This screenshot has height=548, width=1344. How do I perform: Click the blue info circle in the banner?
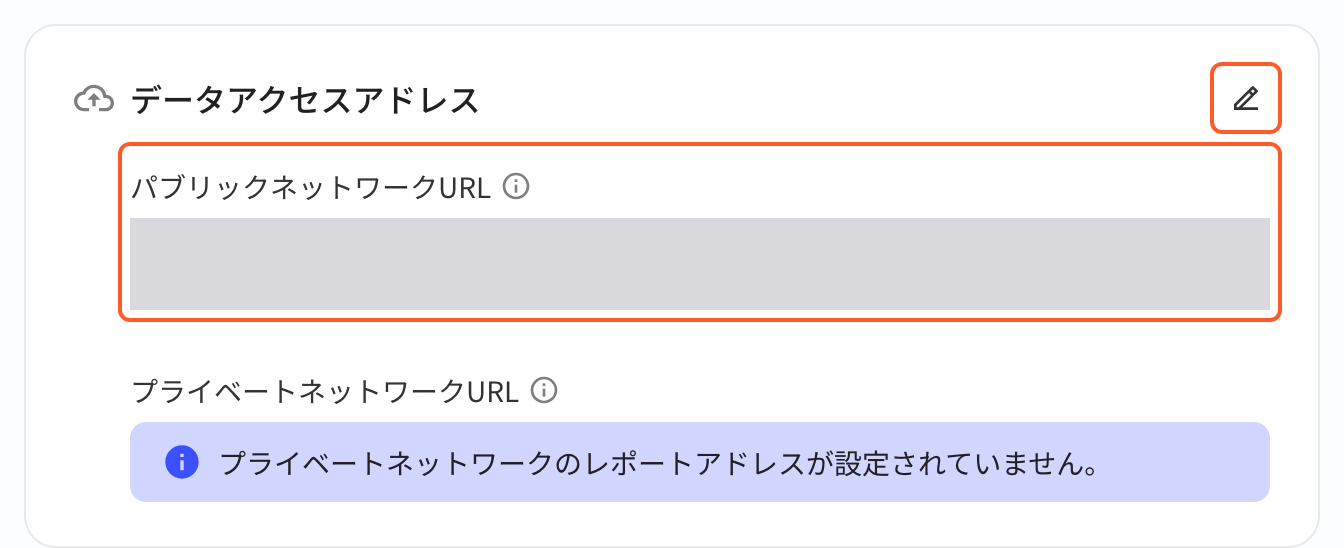tap(179, 462)
